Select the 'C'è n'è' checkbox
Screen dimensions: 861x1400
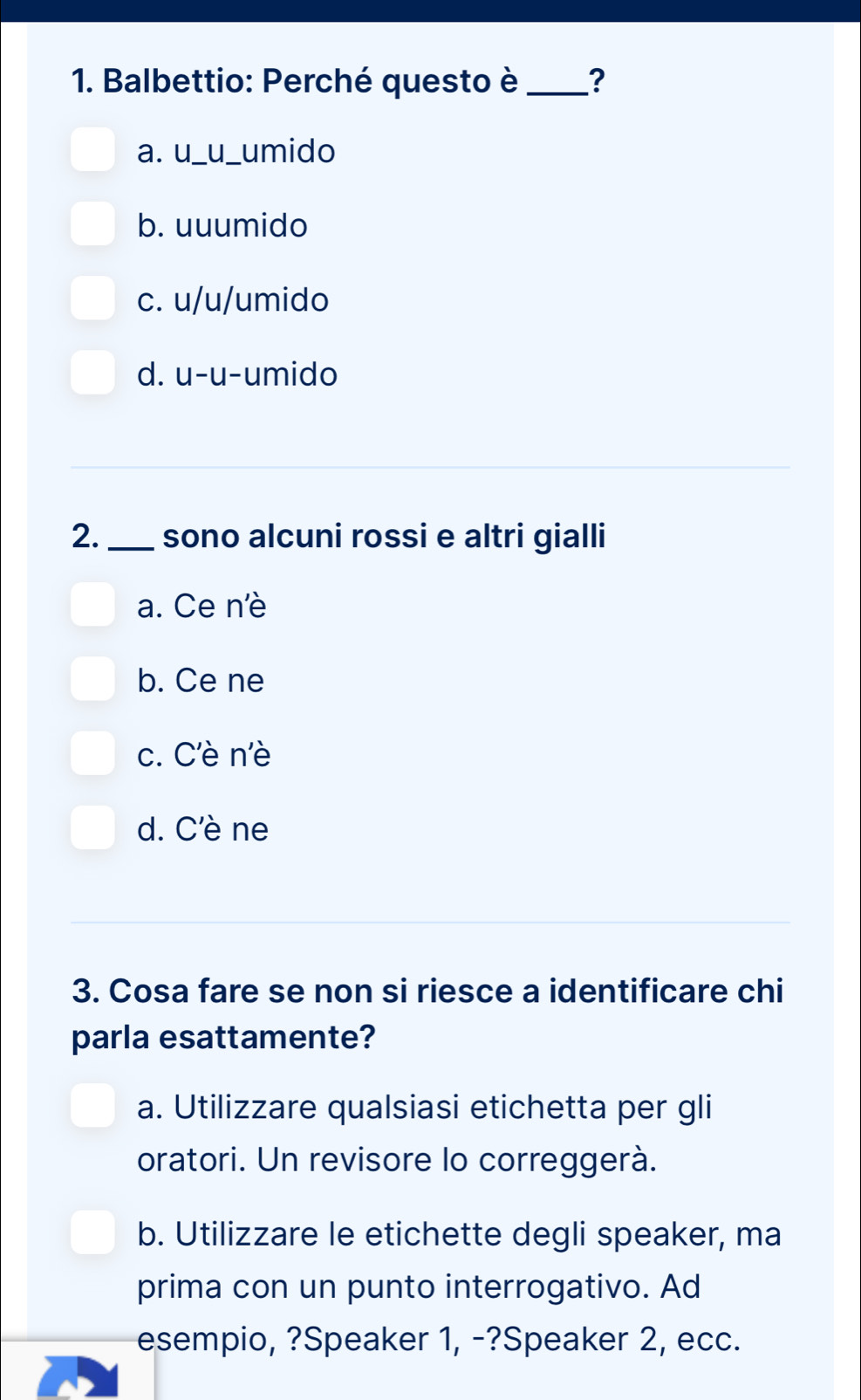click(93, 752)
